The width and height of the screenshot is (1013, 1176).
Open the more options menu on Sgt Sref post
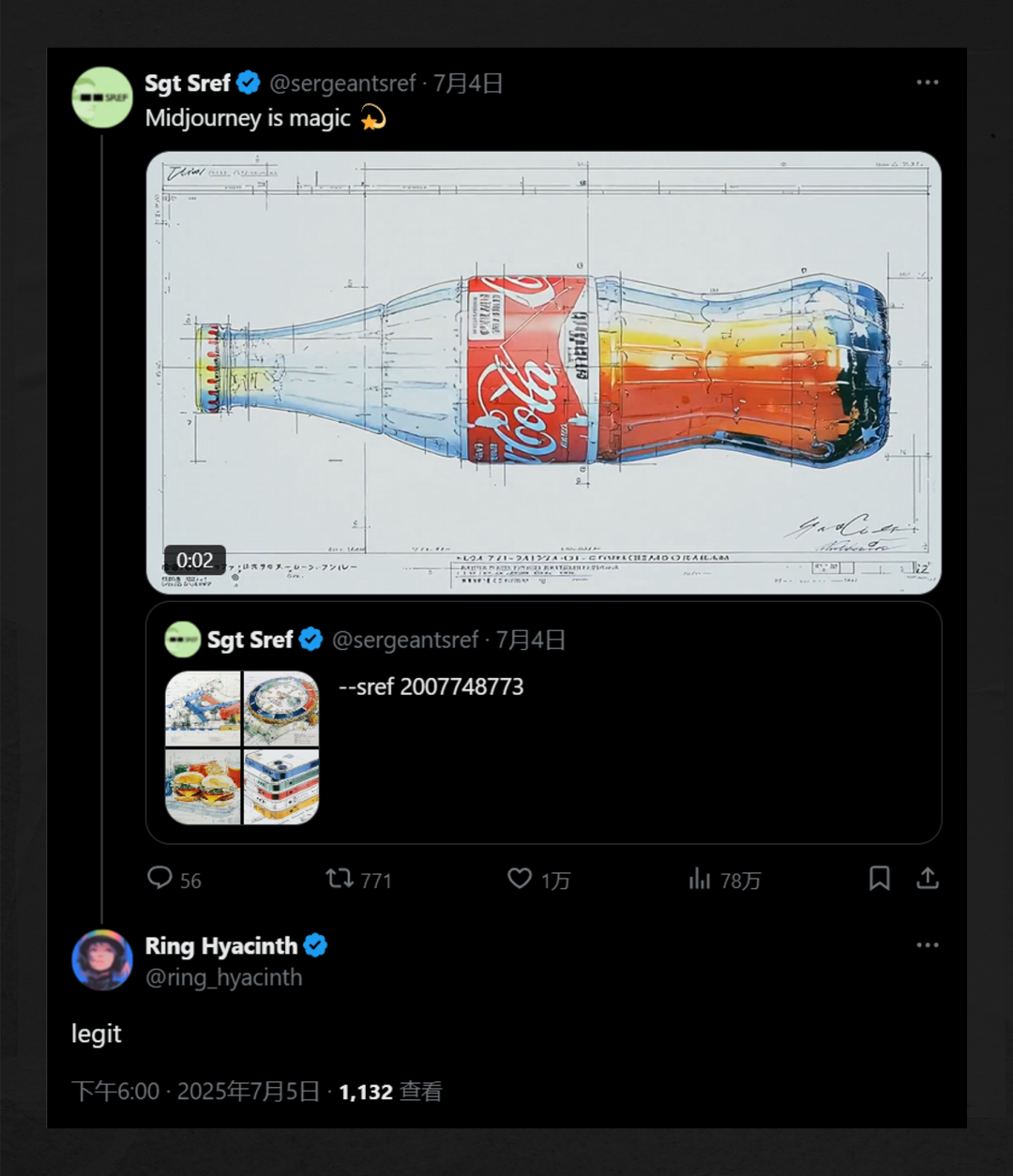[x=928, y=83]
